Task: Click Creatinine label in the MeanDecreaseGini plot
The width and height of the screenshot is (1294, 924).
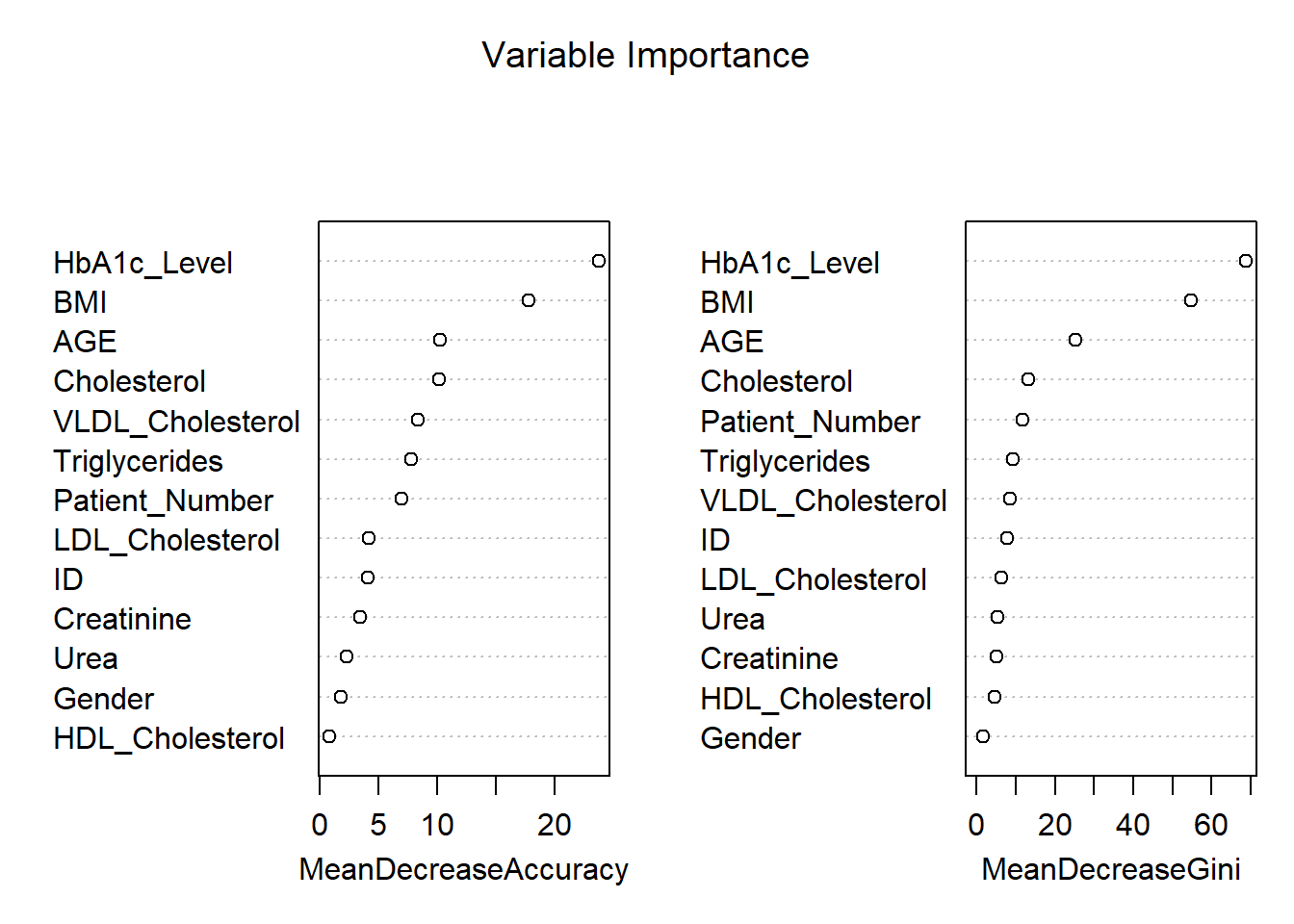Action: tap(768, 658)
